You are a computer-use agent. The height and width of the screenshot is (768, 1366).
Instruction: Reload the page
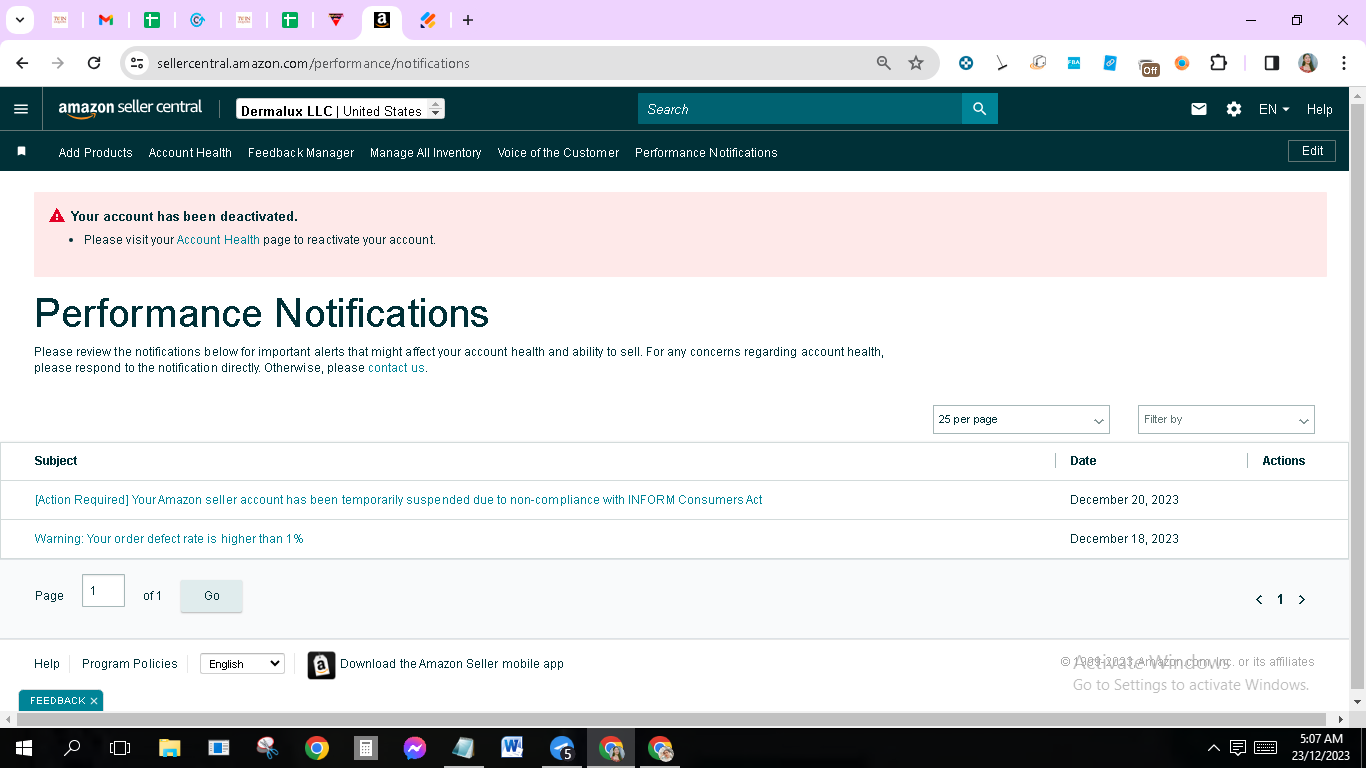click(94, 63)
